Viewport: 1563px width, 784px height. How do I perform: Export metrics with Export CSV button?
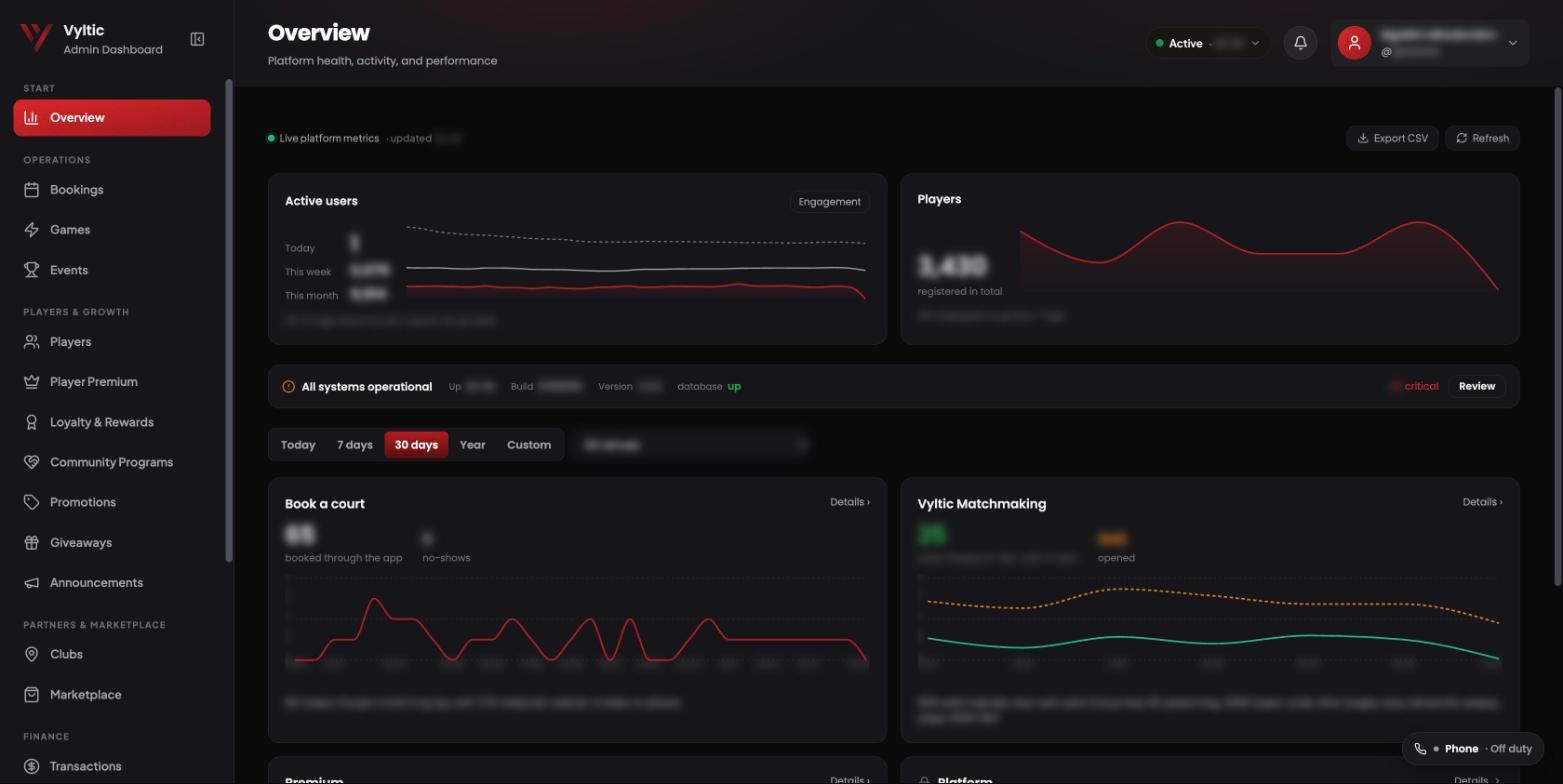(1392, 138)
